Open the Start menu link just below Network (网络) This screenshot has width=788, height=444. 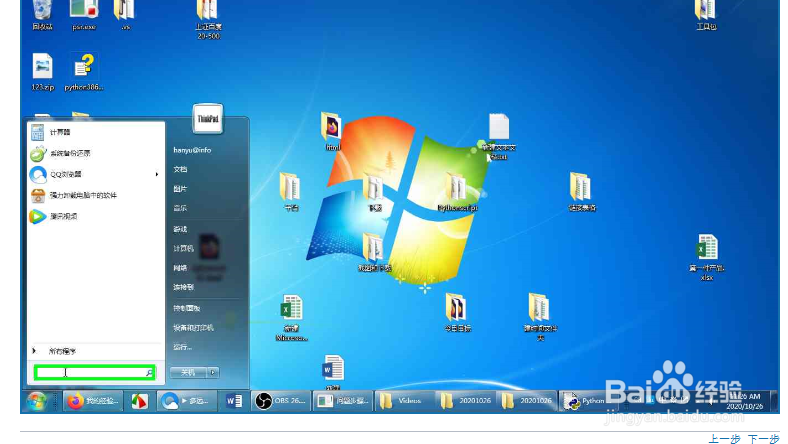click(x=183, y=287)
